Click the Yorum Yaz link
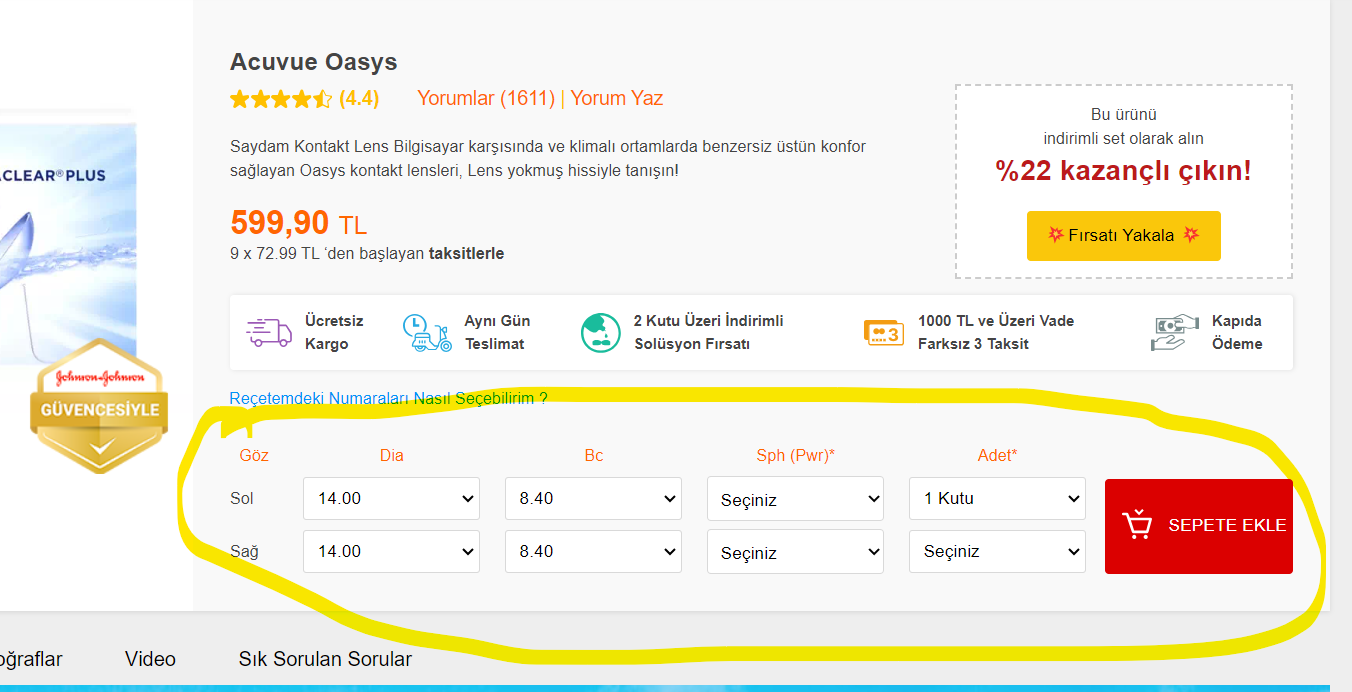Screen dimensions: 1352x692 coord(617,98)
